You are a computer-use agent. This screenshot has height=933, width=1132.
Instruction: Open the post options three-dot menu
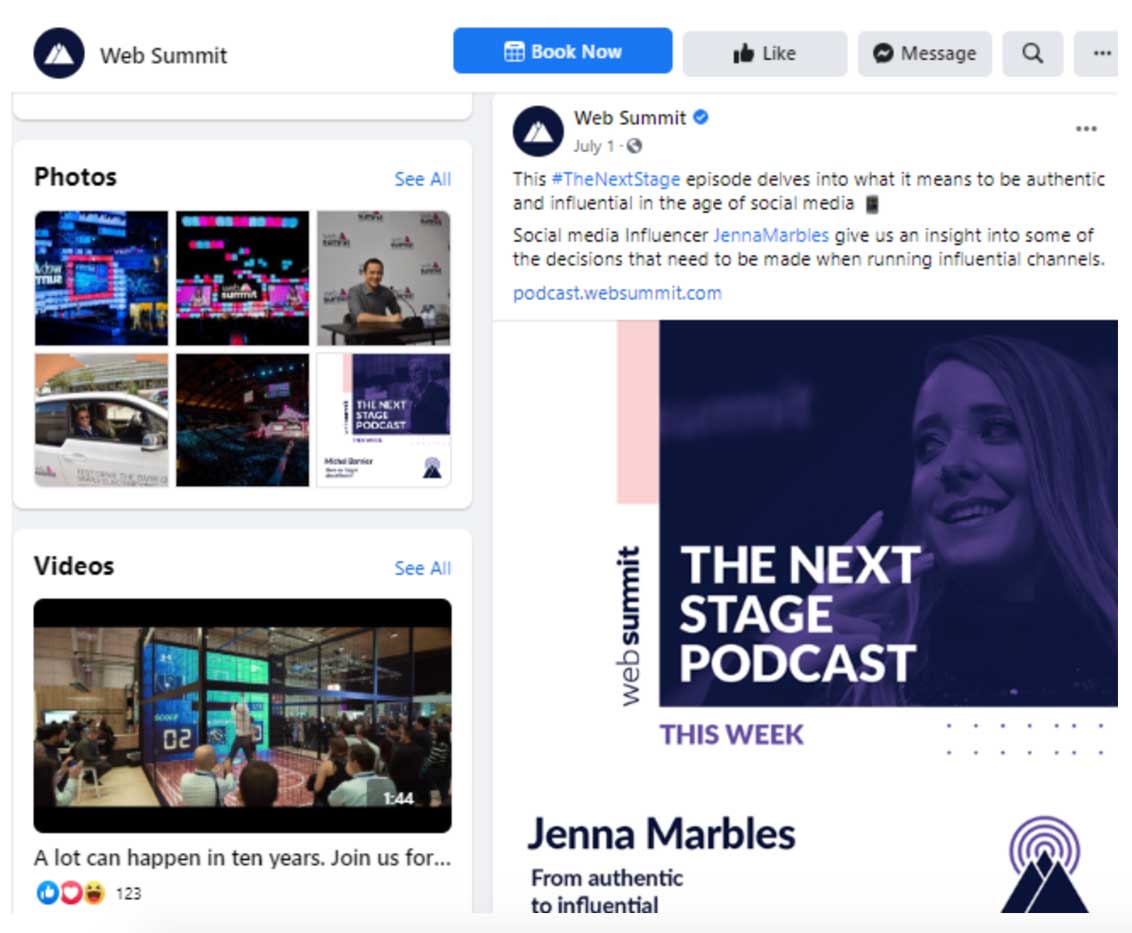[1086, 129]
